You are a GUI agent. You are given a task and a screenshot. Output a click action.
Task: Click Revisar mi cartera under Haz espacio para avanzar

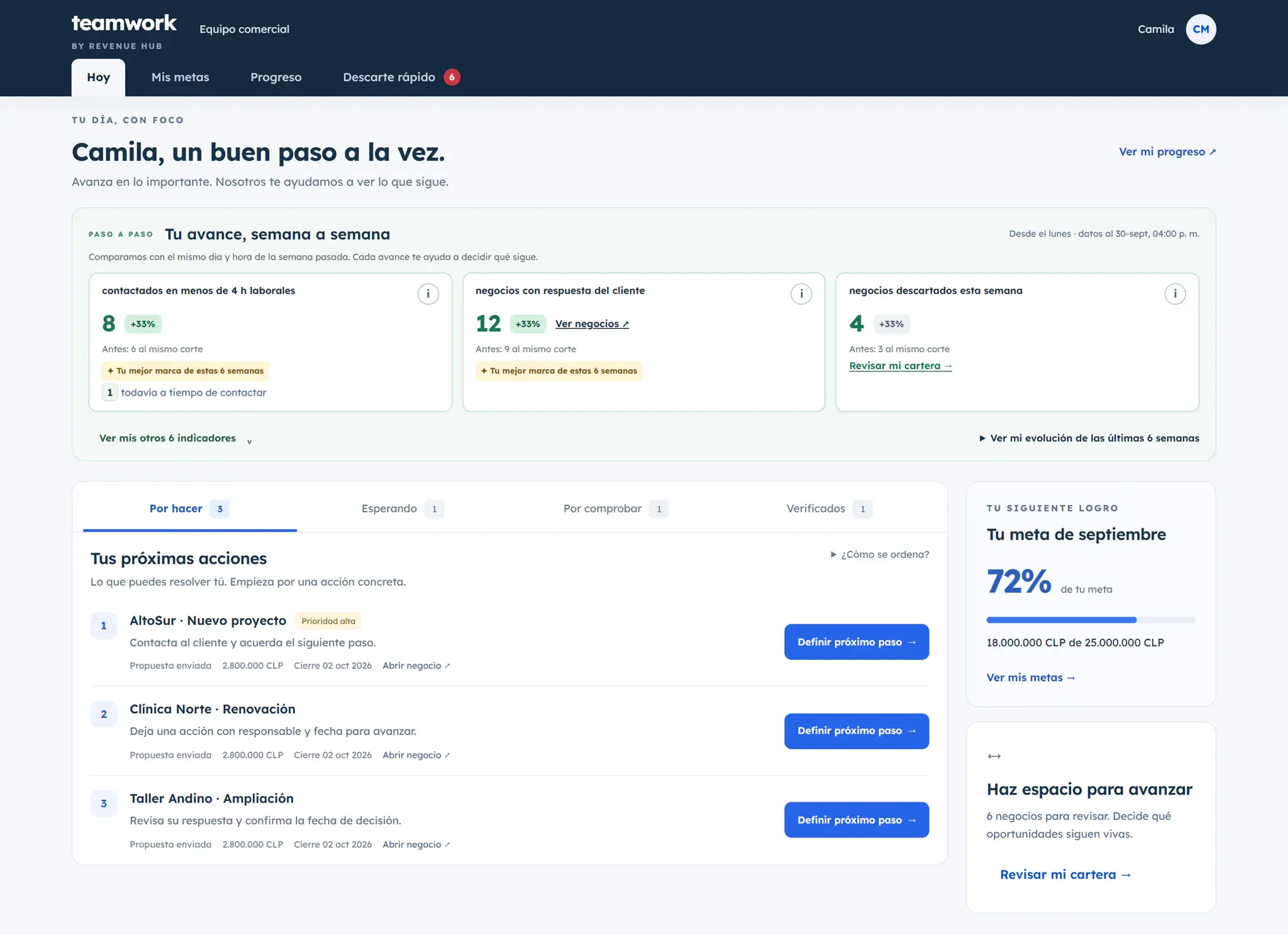[x=1065, y=874]
